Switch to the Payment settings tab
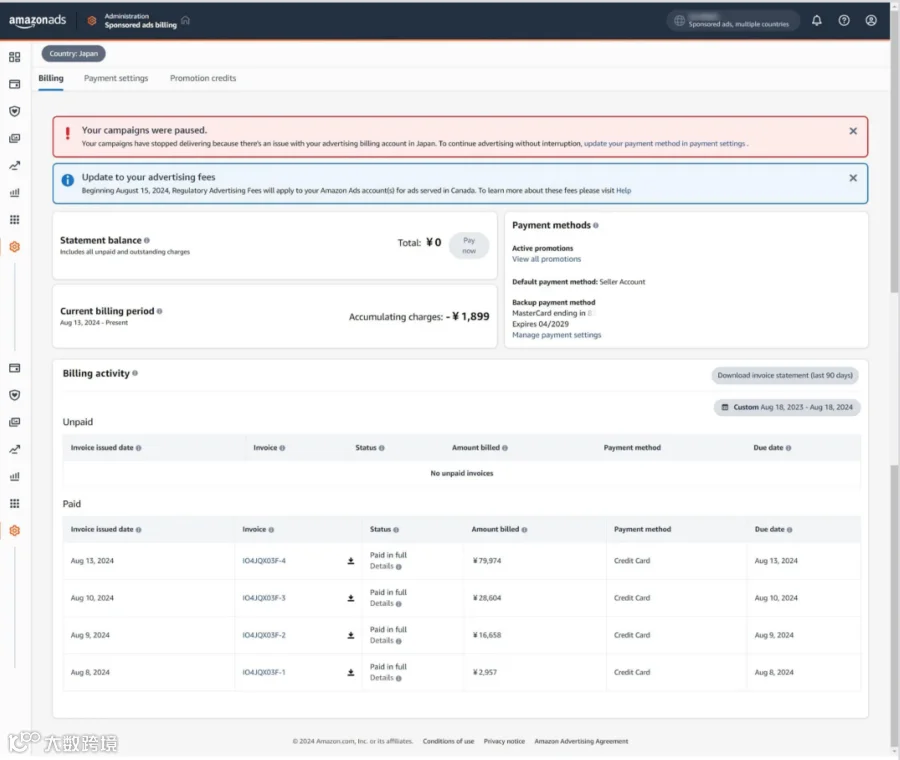This screenshot has width=900, height=760. click(x=116, y=78)
